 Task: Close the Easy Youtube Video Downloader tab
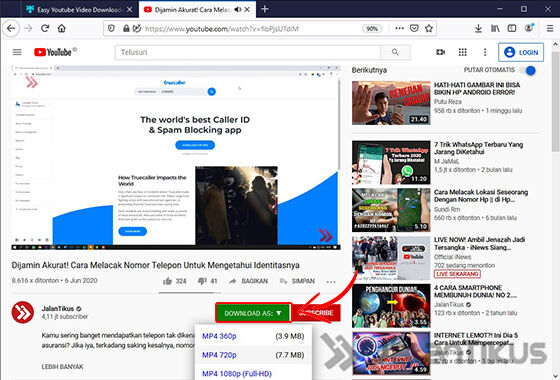[130, 10]
